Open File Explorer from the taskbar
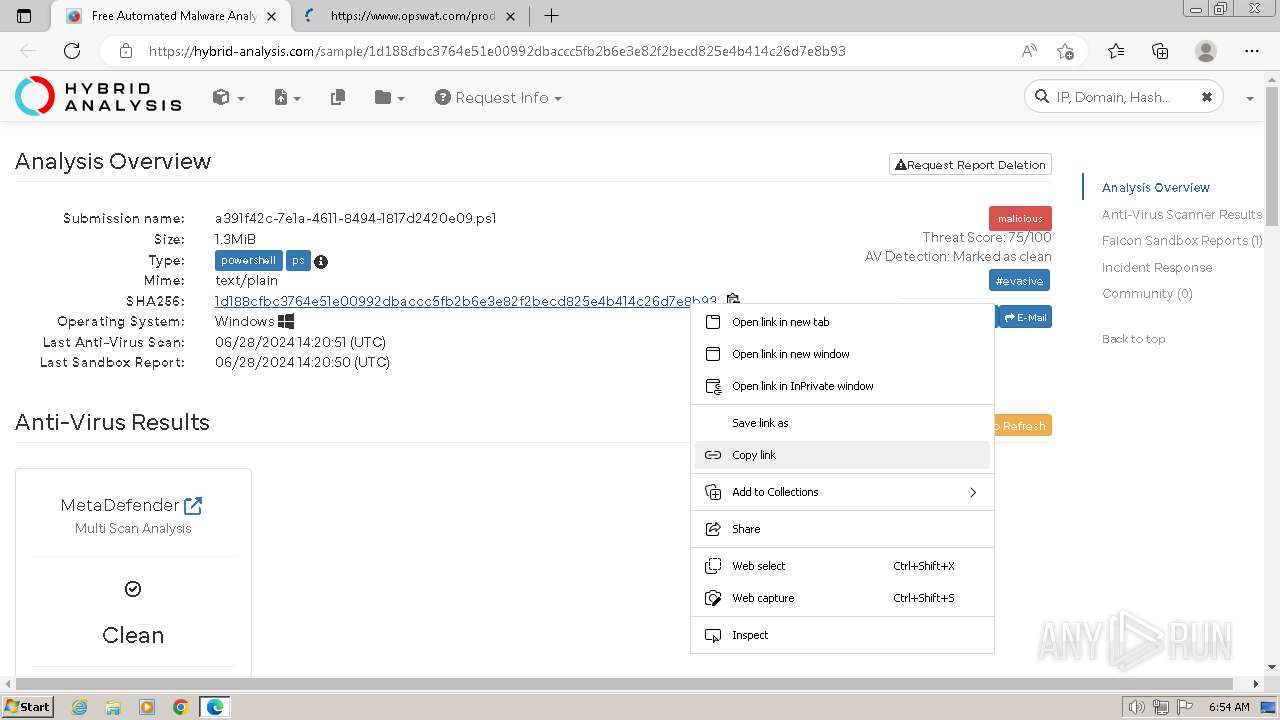This screenshot has width=1280, height=720. pyautogui.click(x=113, y=707)
